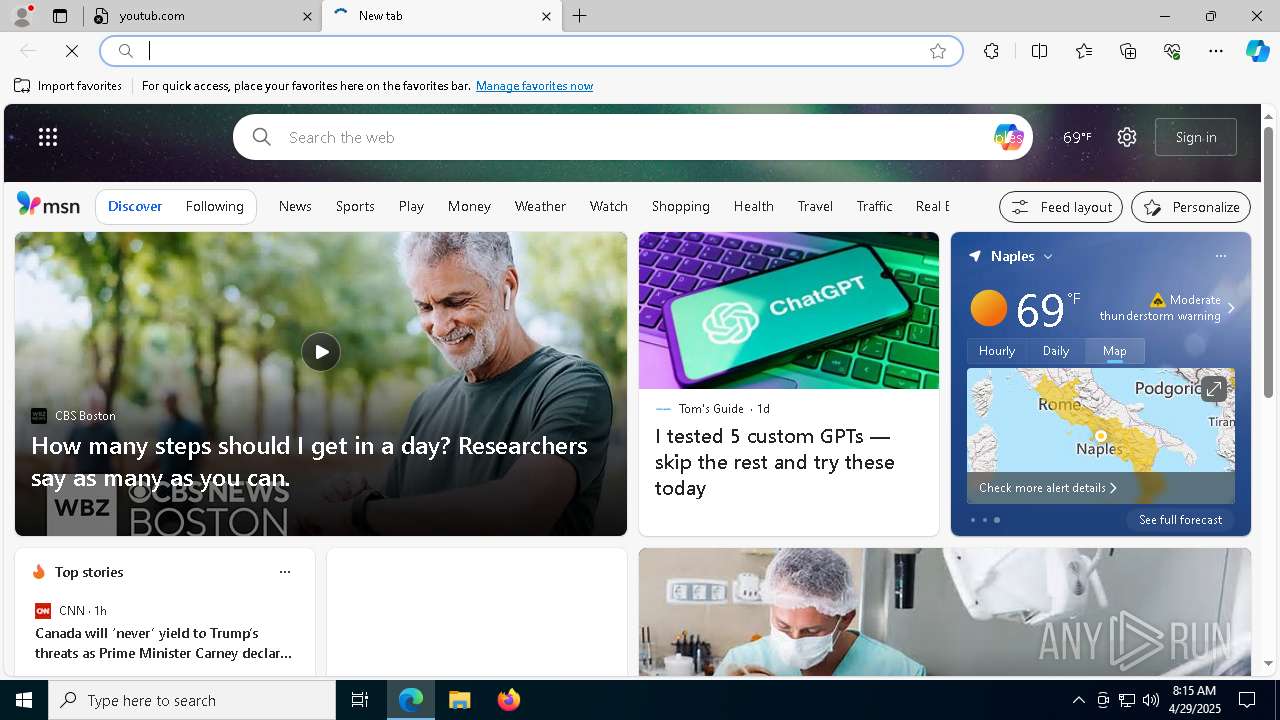Viewport: 1280px width, 720px height.
Task: Click the Personalize button
Action: 1191,207
